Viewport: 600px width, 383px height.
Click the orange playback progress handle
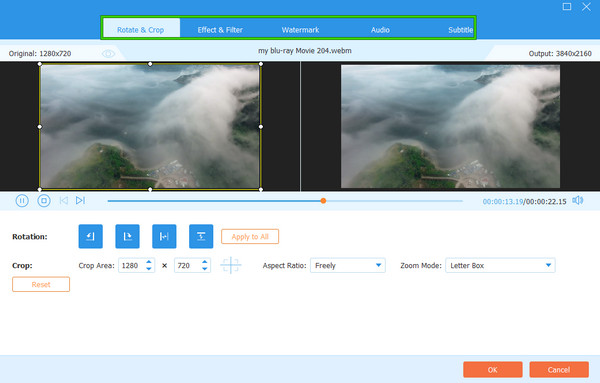[x=323, y=200]
